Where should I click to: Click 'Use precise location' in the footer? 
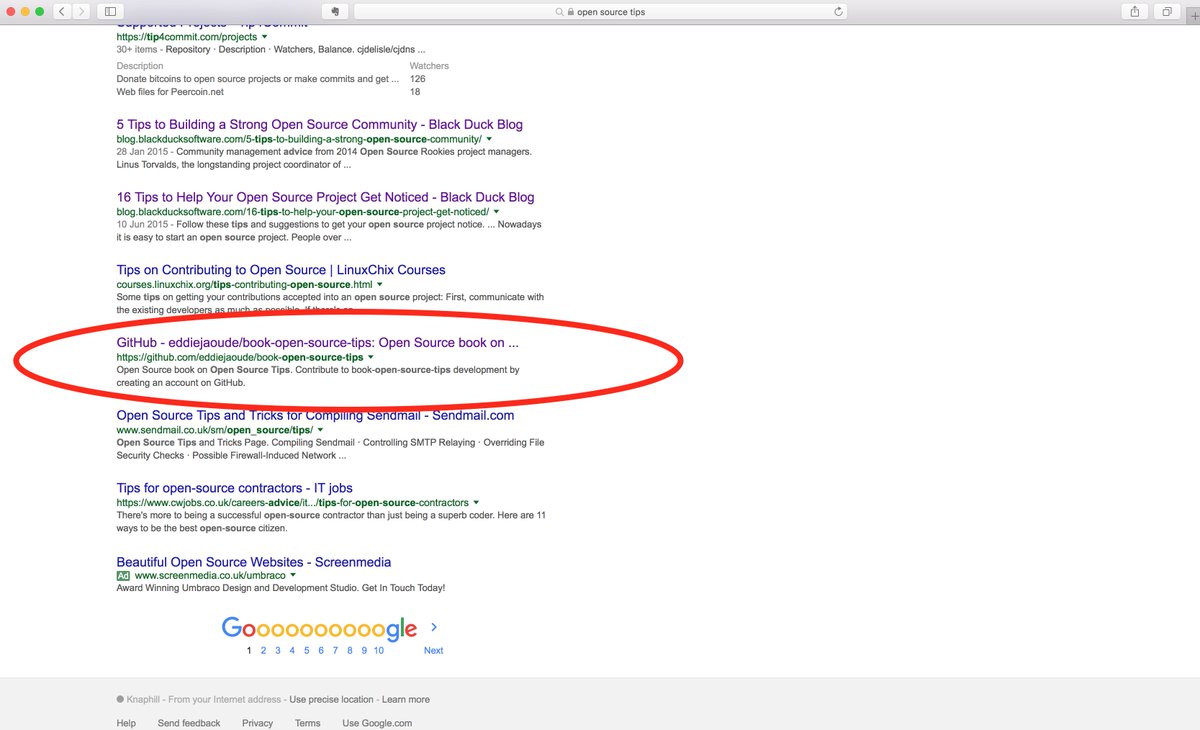click(x=331, y=700)
